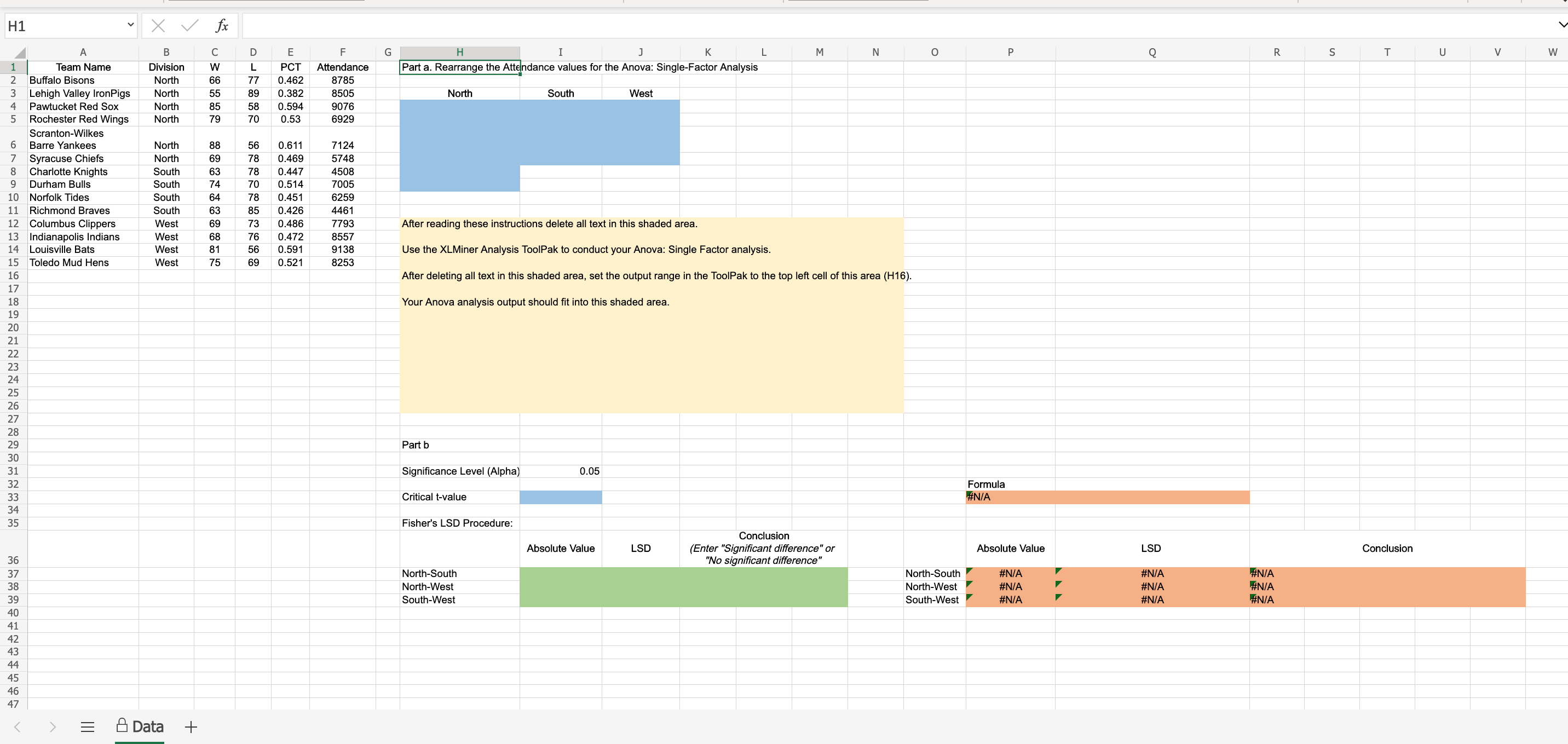This screenshot has height=744, width=1568.
Task: Go to next sheet with right arrow icon
Action: click(x=53, y=726)
